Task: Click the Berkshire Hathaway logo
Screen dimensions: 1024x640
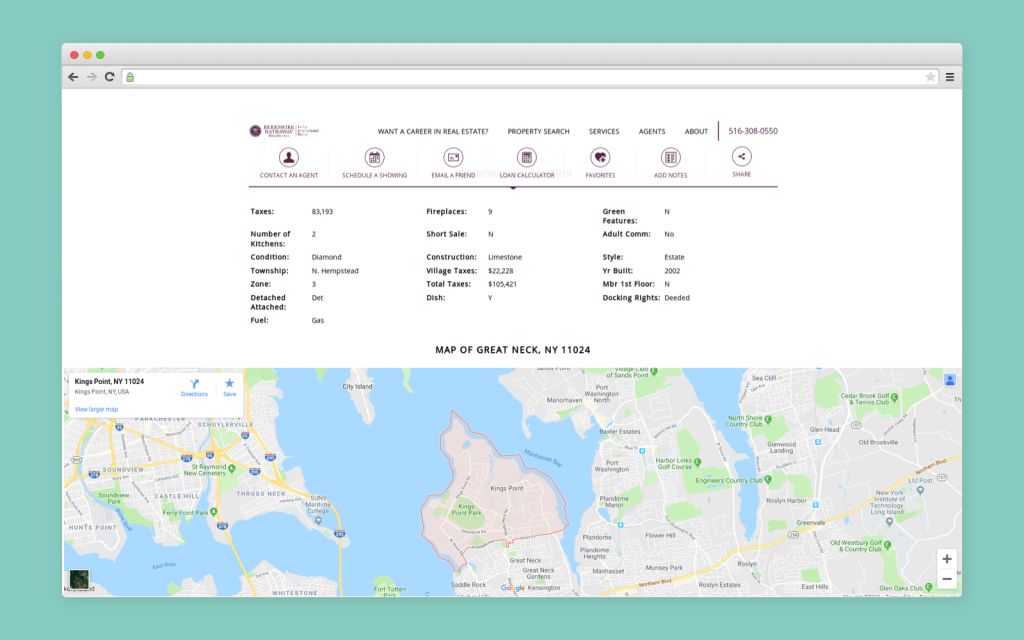Action: (284, 131)
